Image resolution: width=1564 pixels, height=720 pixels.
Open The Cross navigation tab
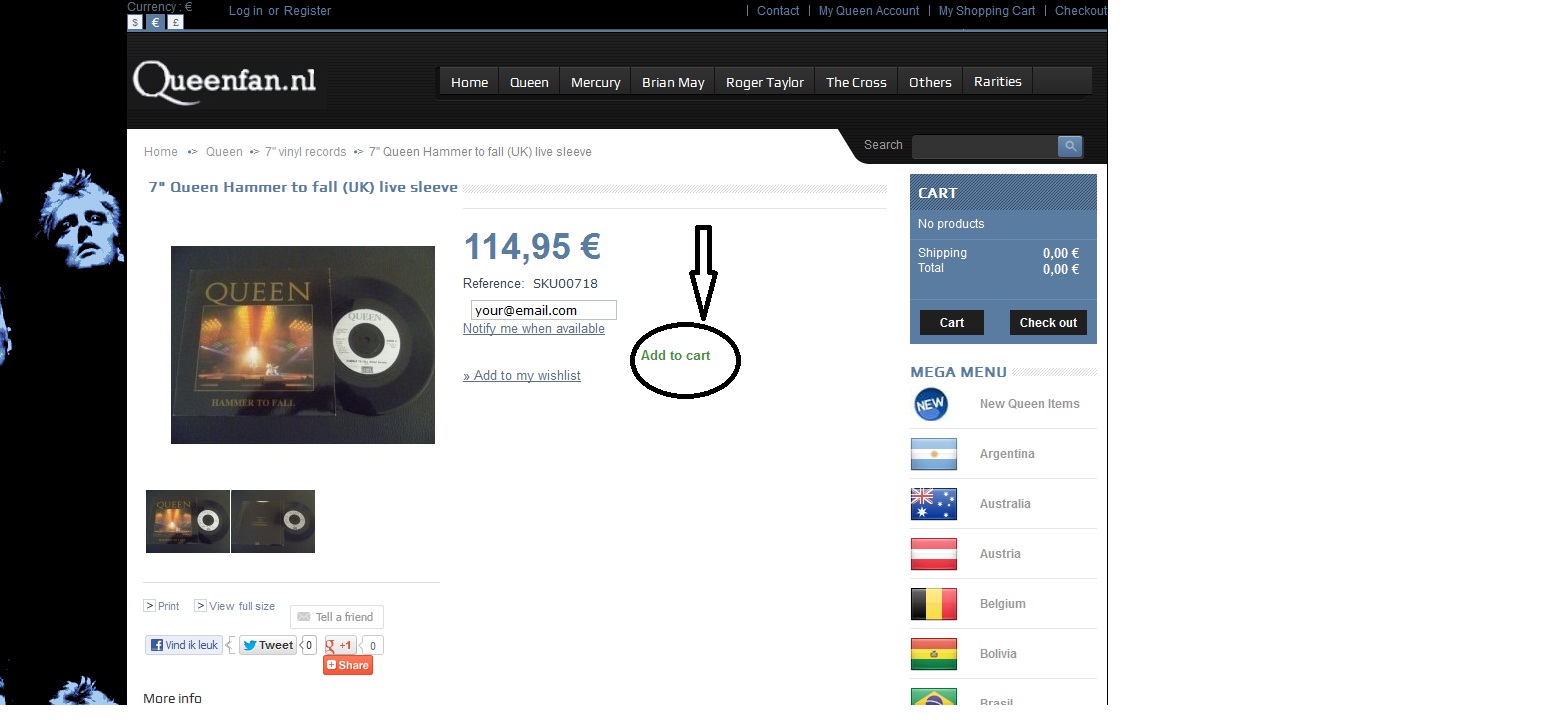pyautogui.click(x=856, y=82)
